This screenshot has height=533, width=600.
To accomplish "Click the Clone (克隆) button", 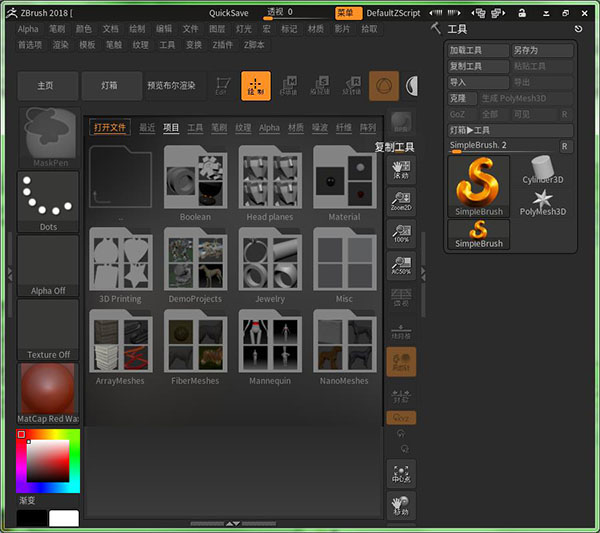I will pyautogui.click(x=462, y=99).
